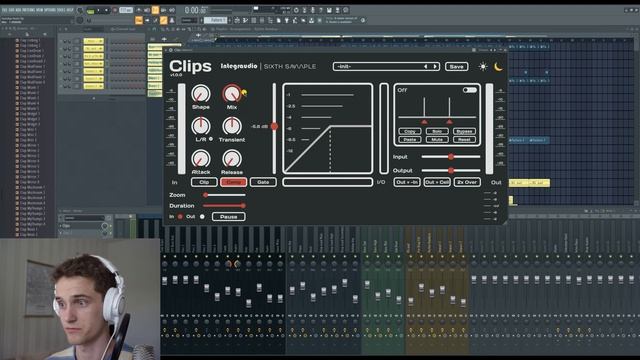Toggle View playlist toolbar icon
Image resolution: width=640 pixels, height=360 pixels.
237,20
